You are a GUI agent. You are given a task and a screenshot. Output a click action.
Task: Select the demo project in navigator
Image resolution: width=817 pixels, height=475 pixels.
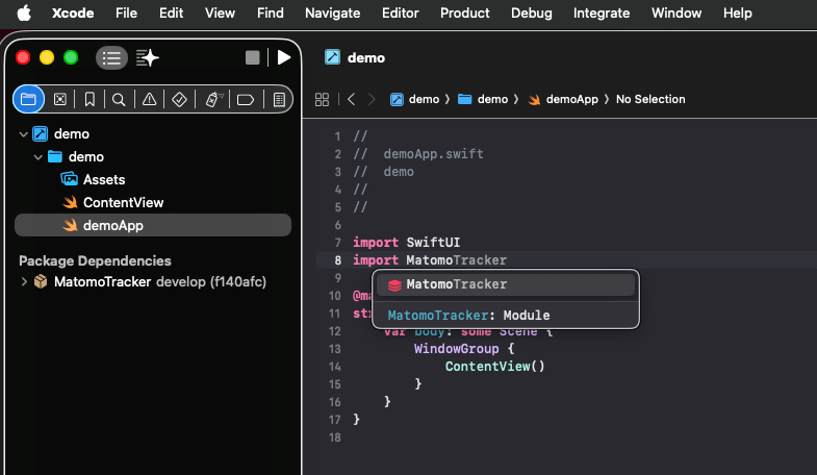(71, 134)
